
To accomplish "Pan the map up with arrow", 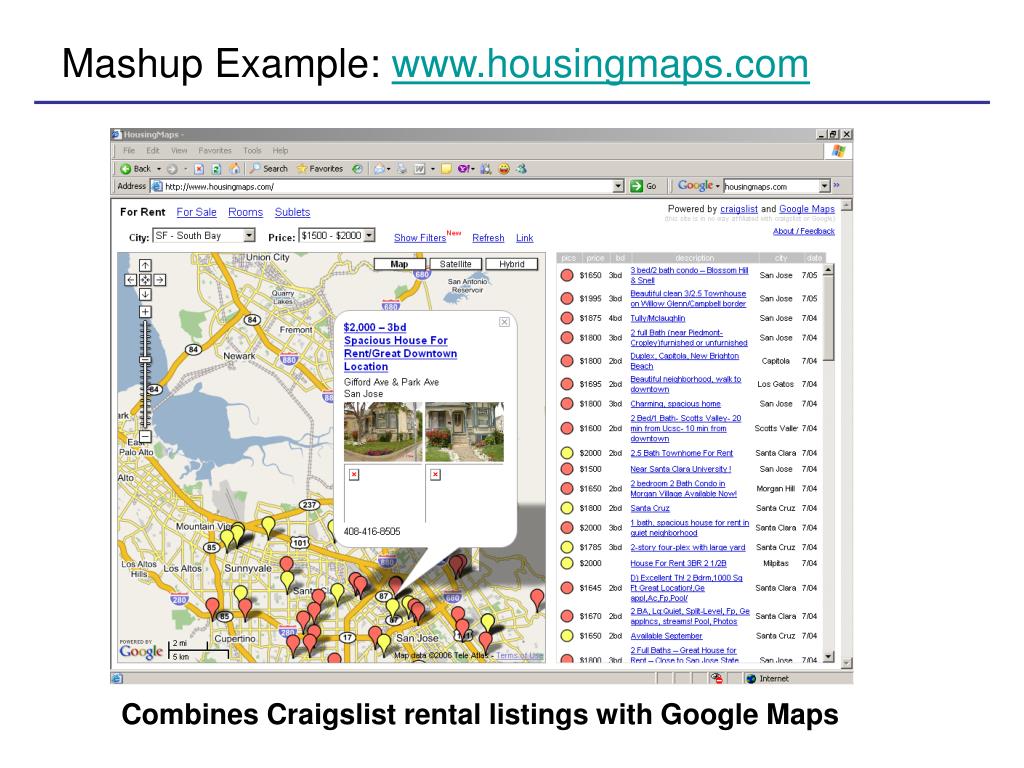I will [x=145, y=265].
